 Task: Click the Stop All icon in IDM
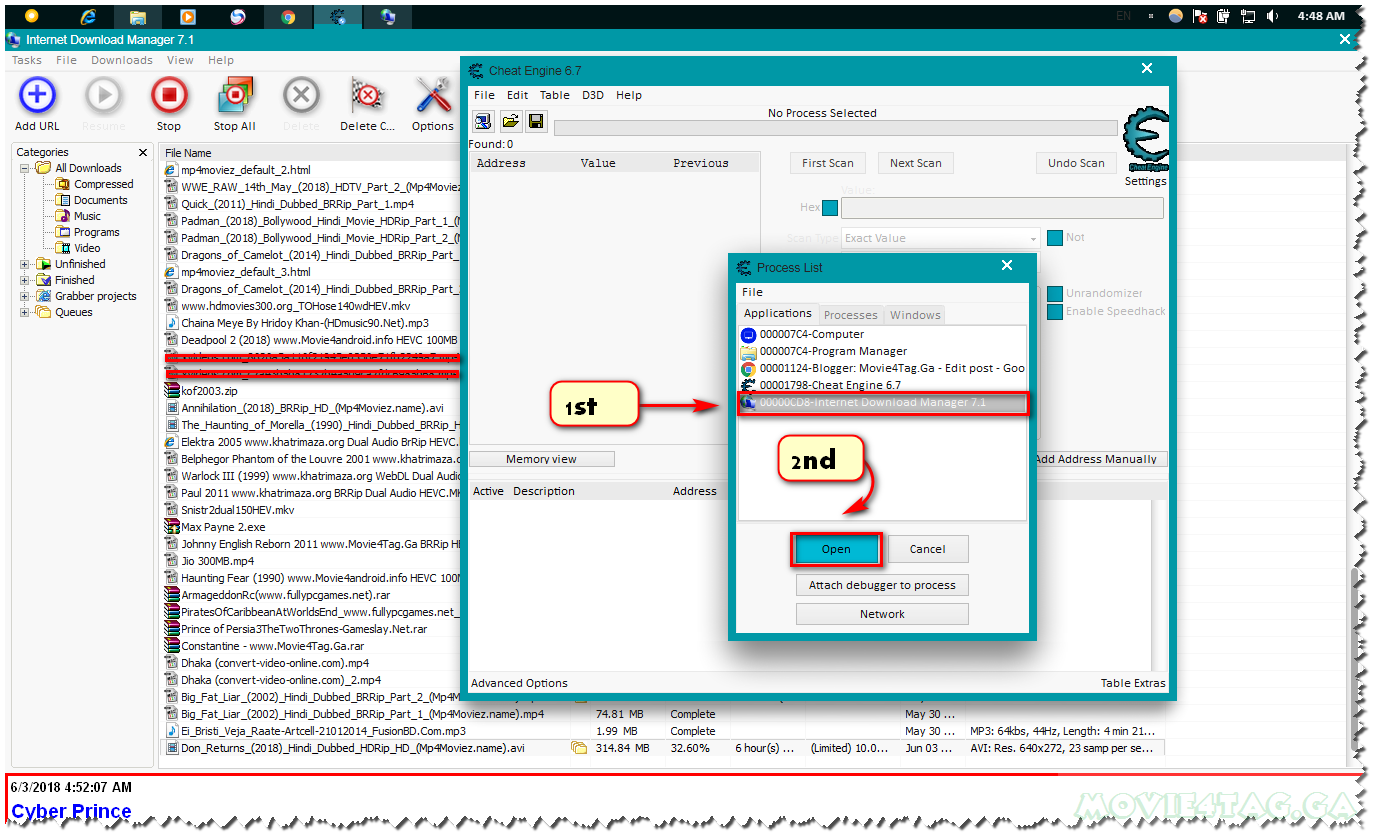click(235, 97)
